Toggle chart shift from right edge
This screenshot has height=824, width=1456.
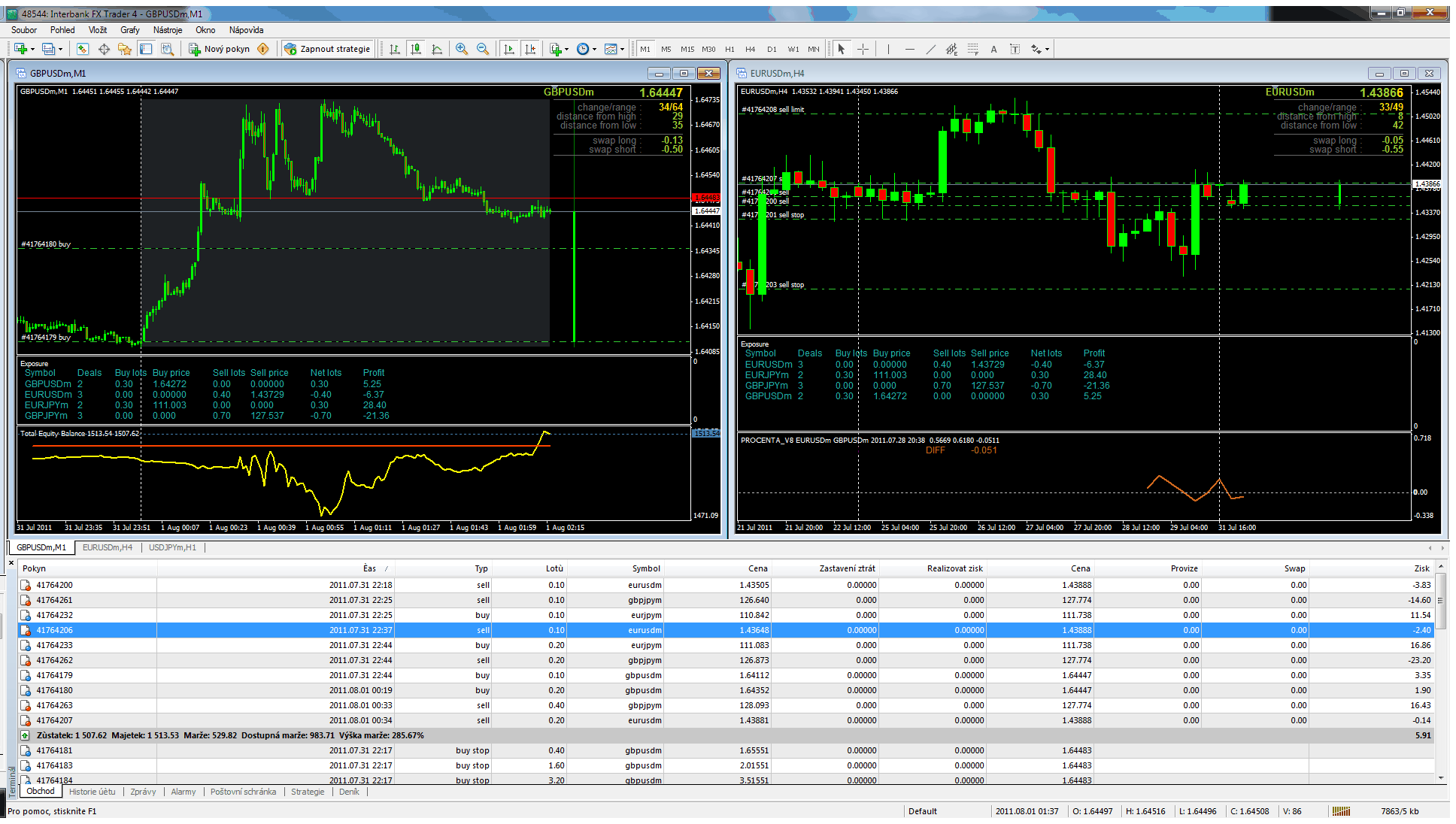point(530,49)
